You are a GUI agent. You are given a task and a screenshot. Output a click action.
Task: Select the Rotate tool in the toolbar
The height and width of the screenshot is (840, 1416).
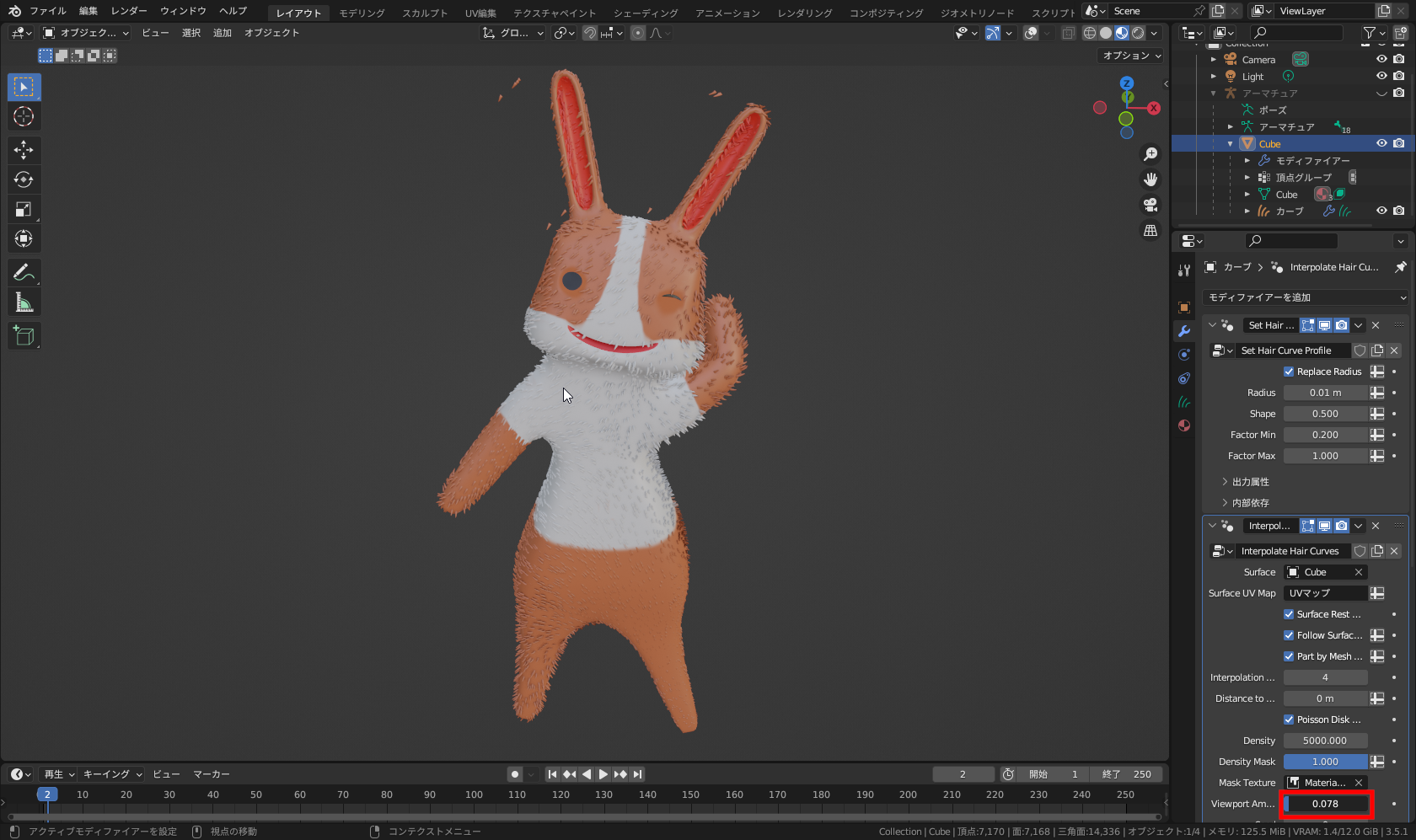pos(24,179)
